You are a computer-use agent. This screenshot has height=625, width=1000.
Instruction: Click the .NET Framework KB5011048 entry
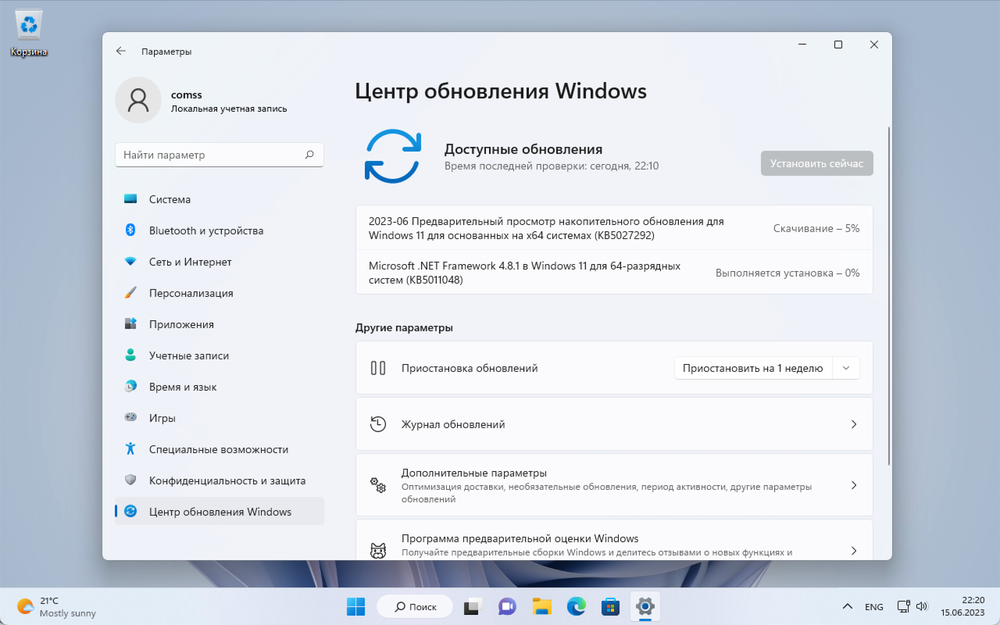click(524, 273)
